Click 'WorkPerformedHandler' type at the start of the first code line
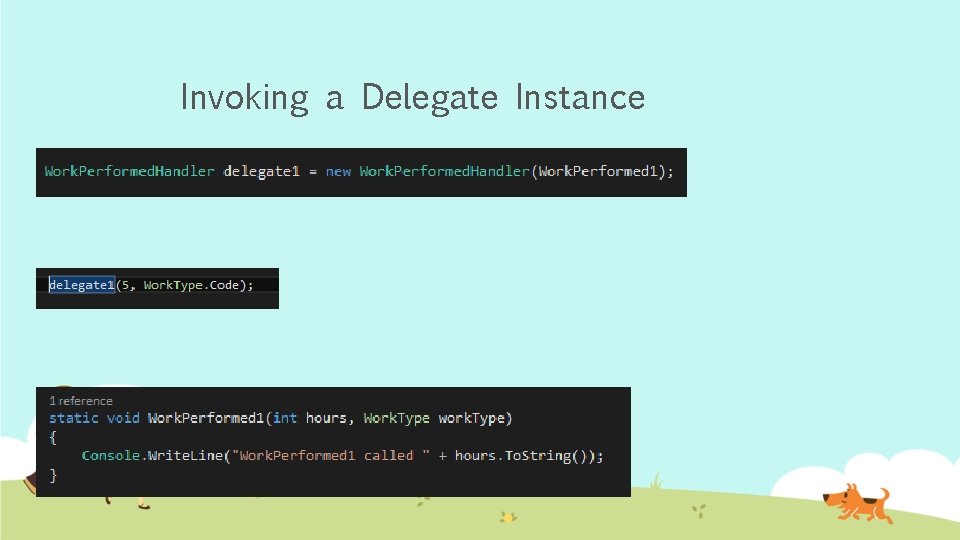The width and height of the screenshot is (960, 540). (129, 171)
